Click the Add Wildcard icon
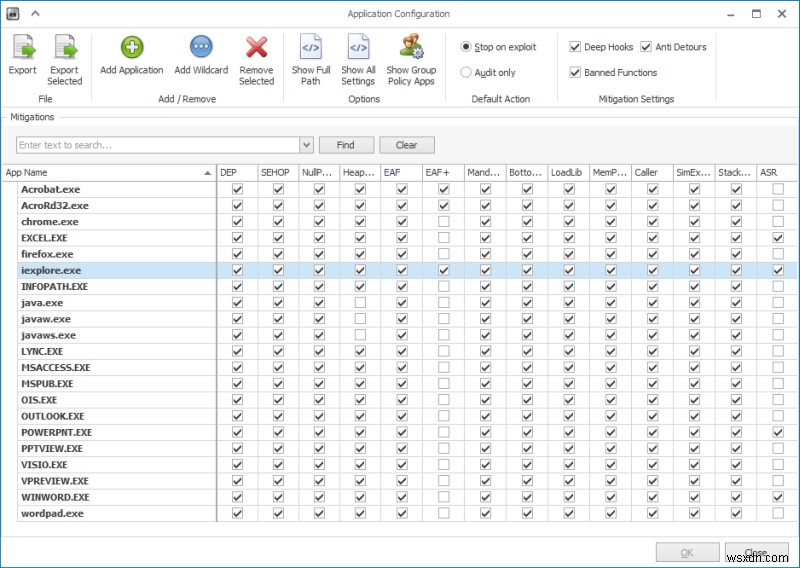Screen dimensions: 800x568 point(201,48)
